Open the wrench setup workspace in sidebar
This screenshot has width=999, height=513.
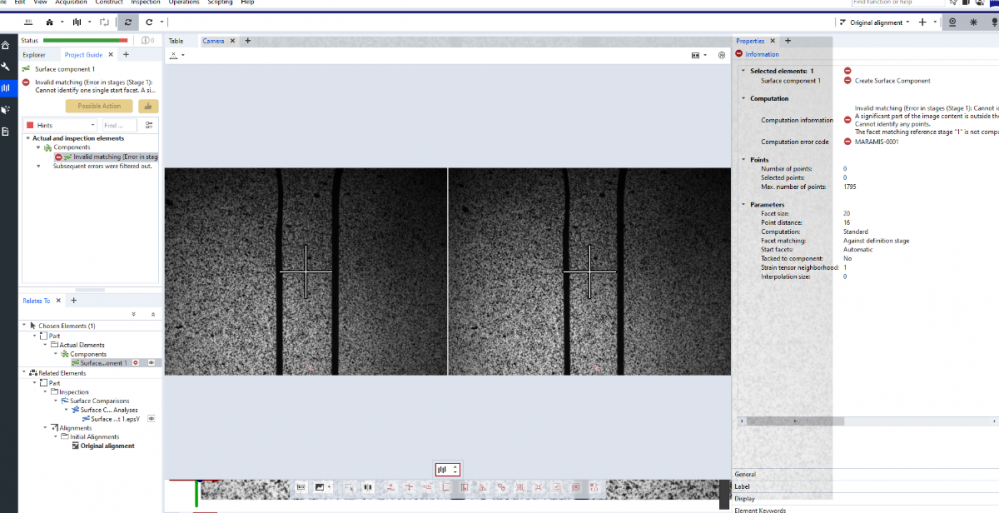tap(6, 66)
